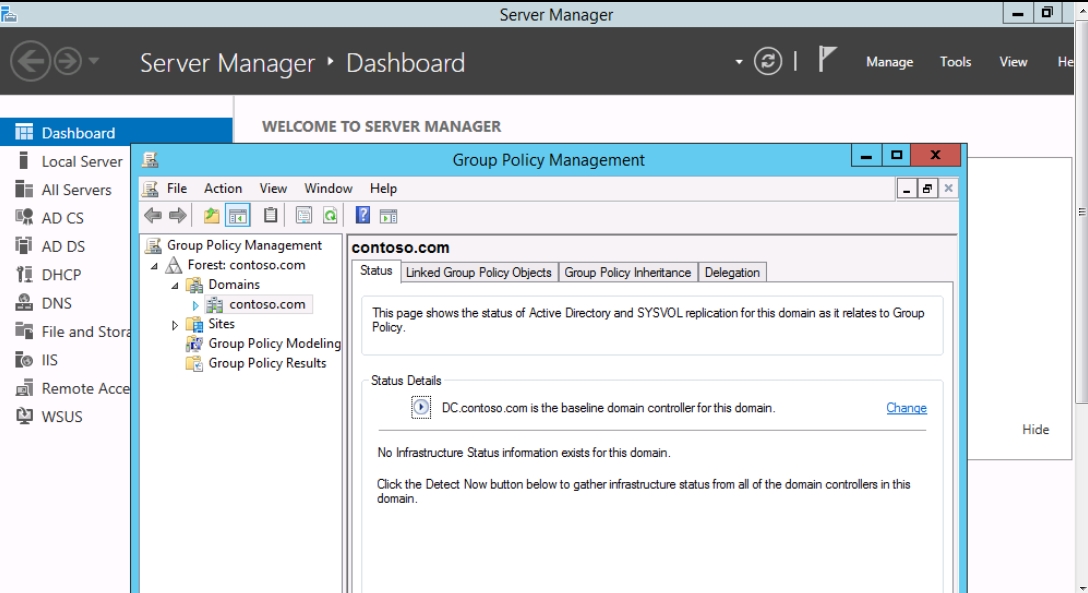
Task: Click the clipboard Paste toolbar icon
Action: click(271, 216)
